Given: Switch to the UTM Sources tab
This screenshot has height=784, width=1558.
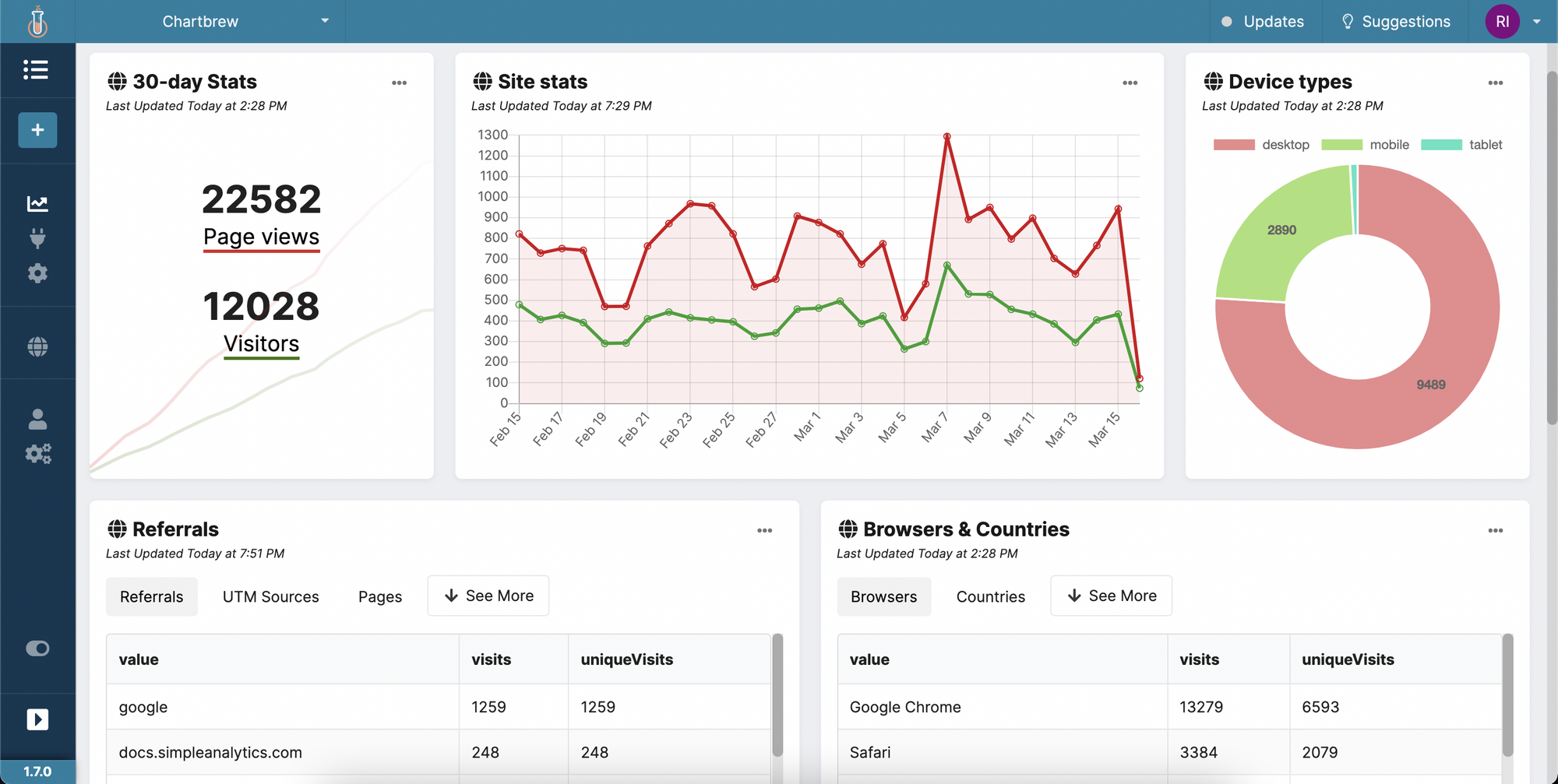Looking at the screenshot, I should click(270, 597).
